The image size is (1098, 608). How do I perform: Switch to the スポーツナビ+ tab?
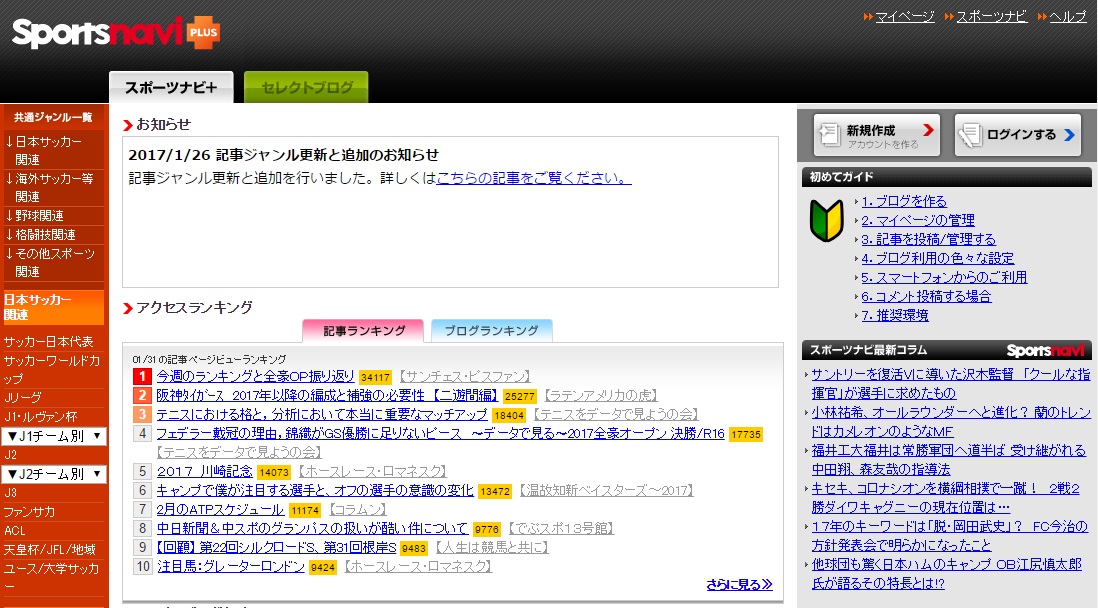(x=172, y=87)
